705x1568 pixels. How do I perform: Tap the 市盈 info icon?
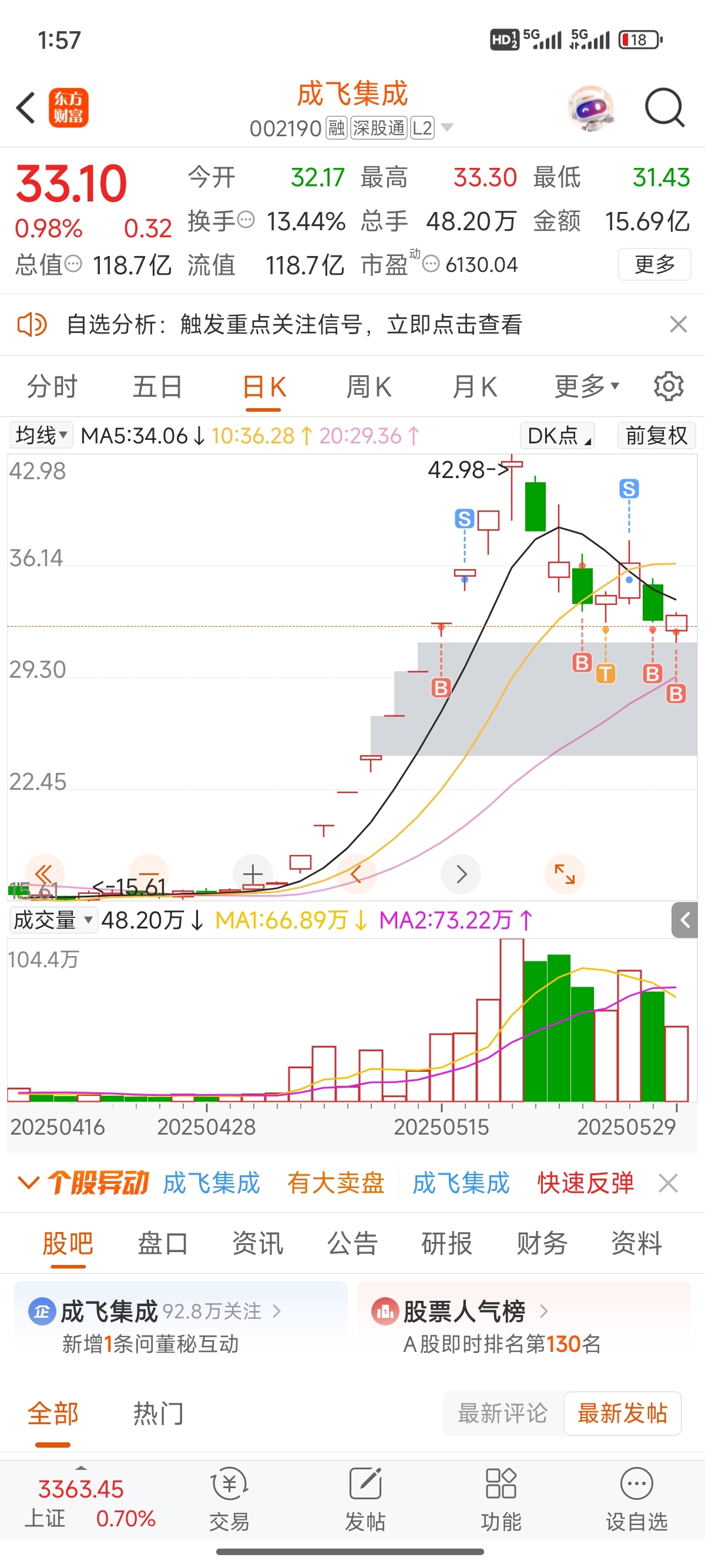pos(431,264)
